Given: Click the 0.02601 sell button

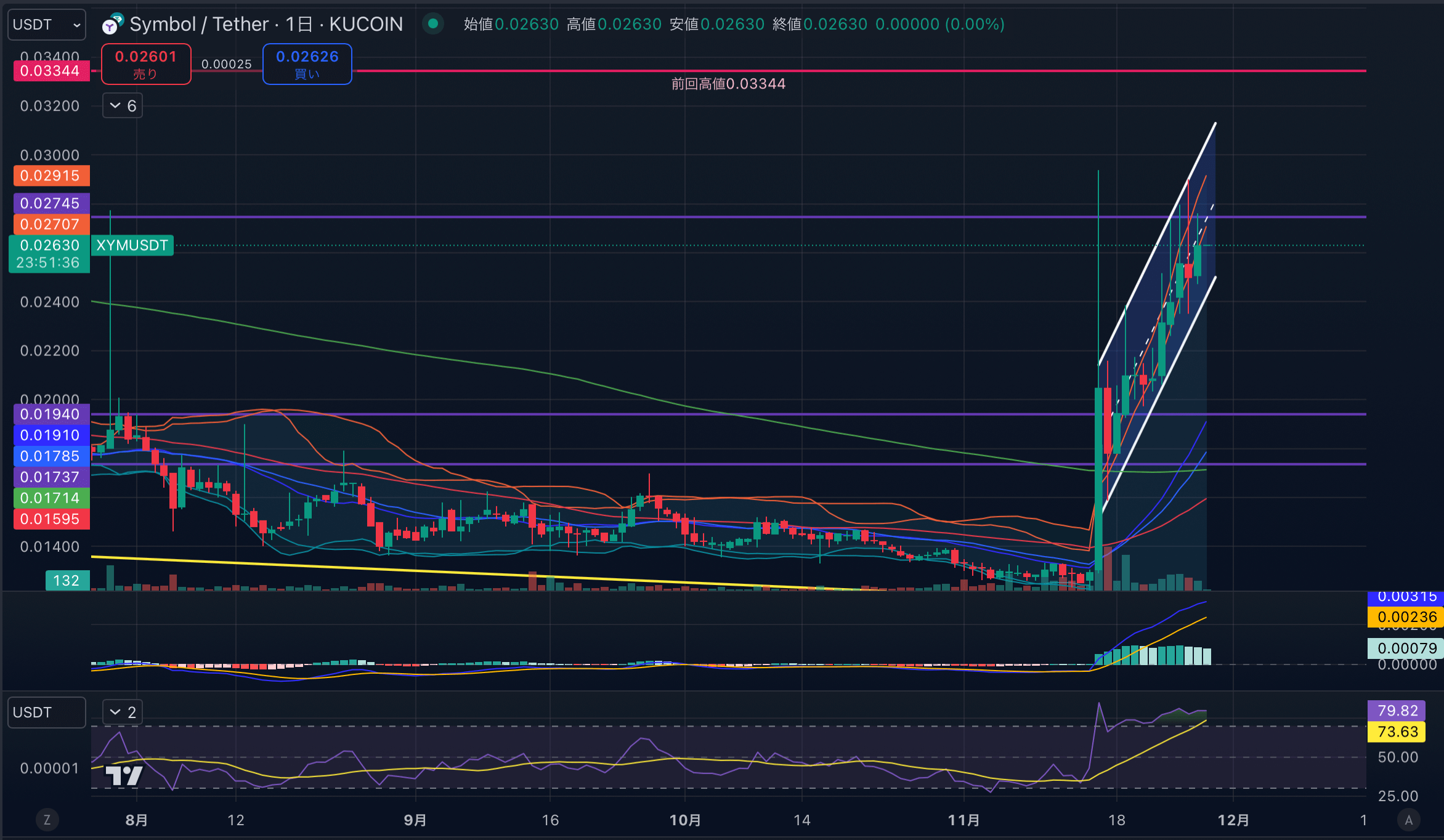Looking at the screenshot, I should click(146, 64).
